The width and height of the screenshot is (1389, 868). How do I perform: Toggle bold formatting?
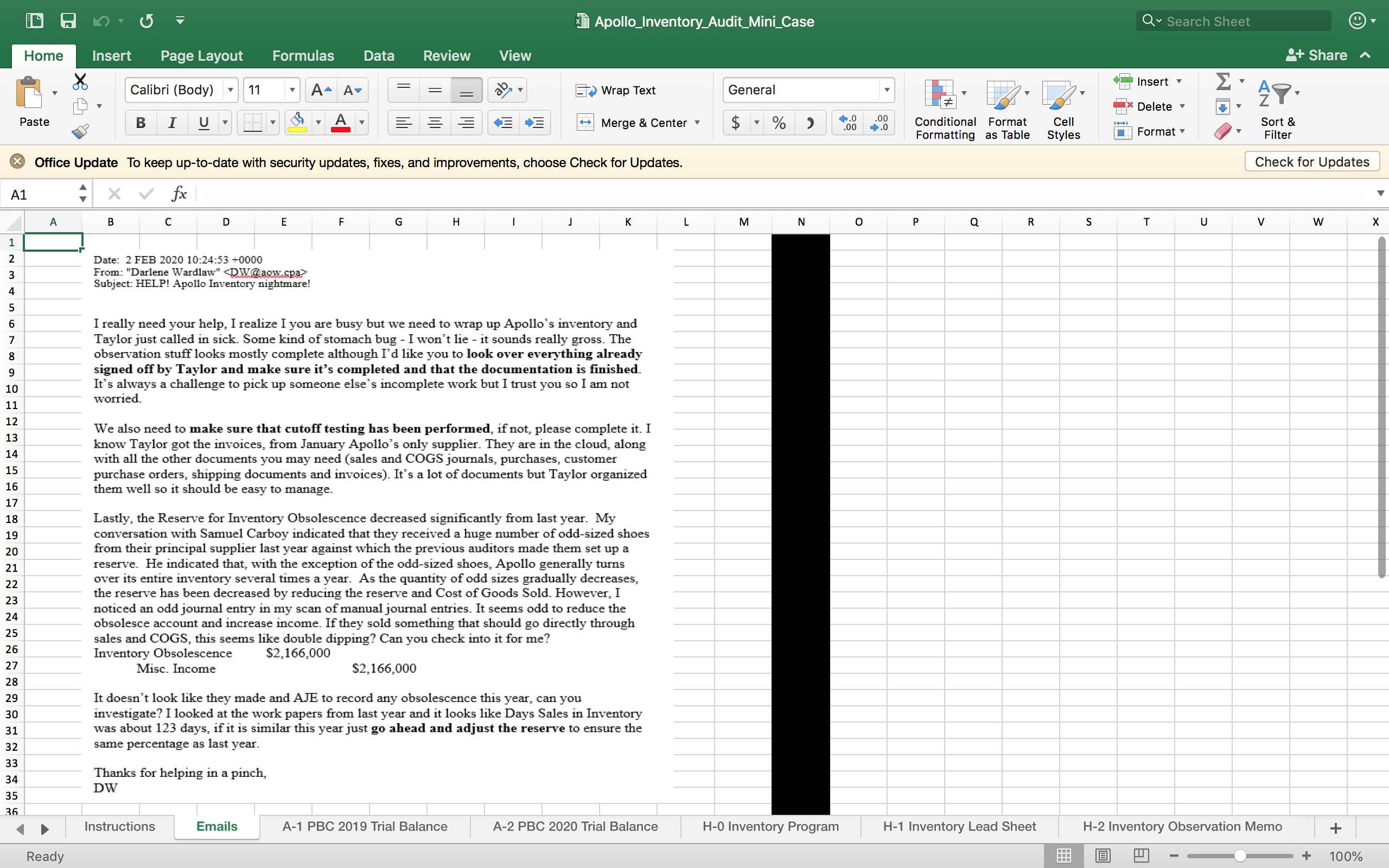(x=141, y=123)
